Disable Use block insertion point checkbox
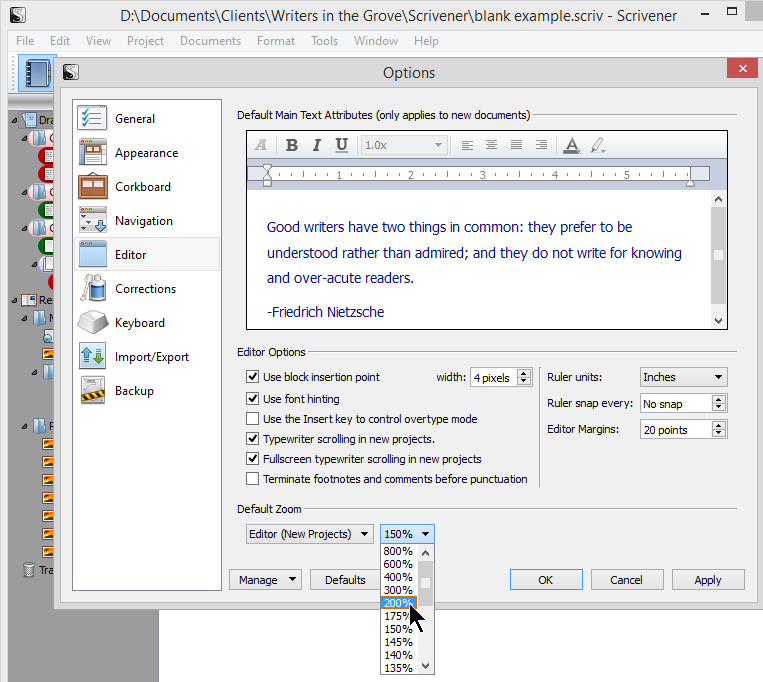Viewport: 763px width, 682px height. 253,377
